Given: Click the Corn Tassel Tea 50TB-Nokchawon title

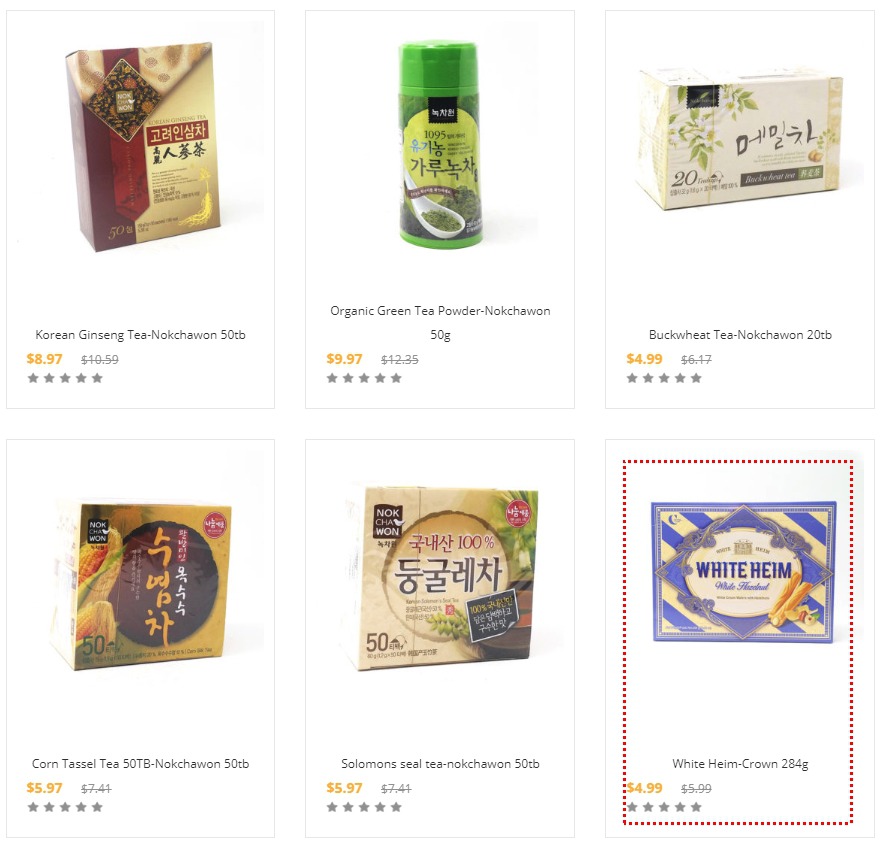Looking at the screenshot, I should coord(140,764).
